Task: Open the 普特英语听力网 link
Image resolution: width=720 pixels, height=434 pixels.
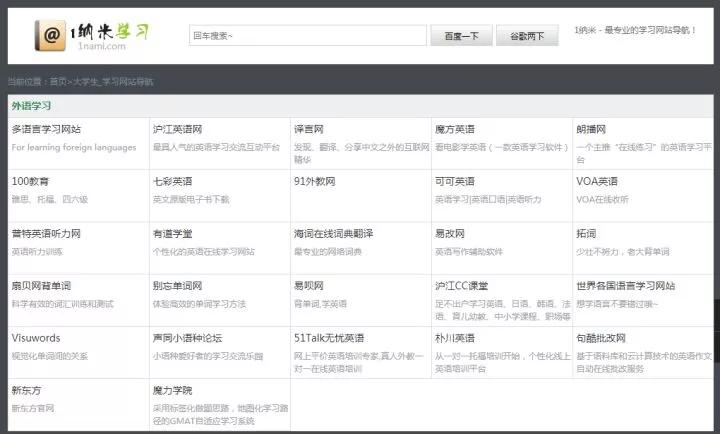Action: [46, 234]
